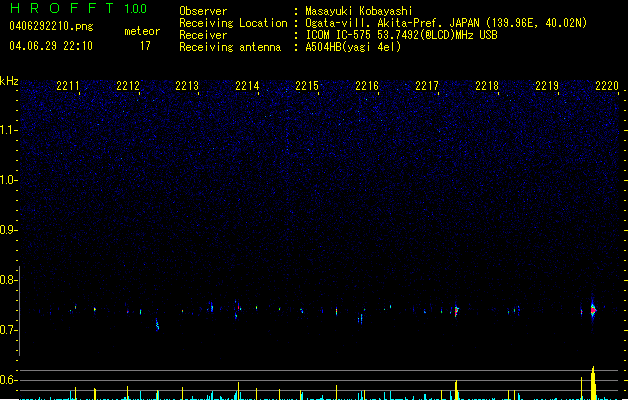Click the meteor echo after 2217

pyautogui.click(x=456, y=311)
